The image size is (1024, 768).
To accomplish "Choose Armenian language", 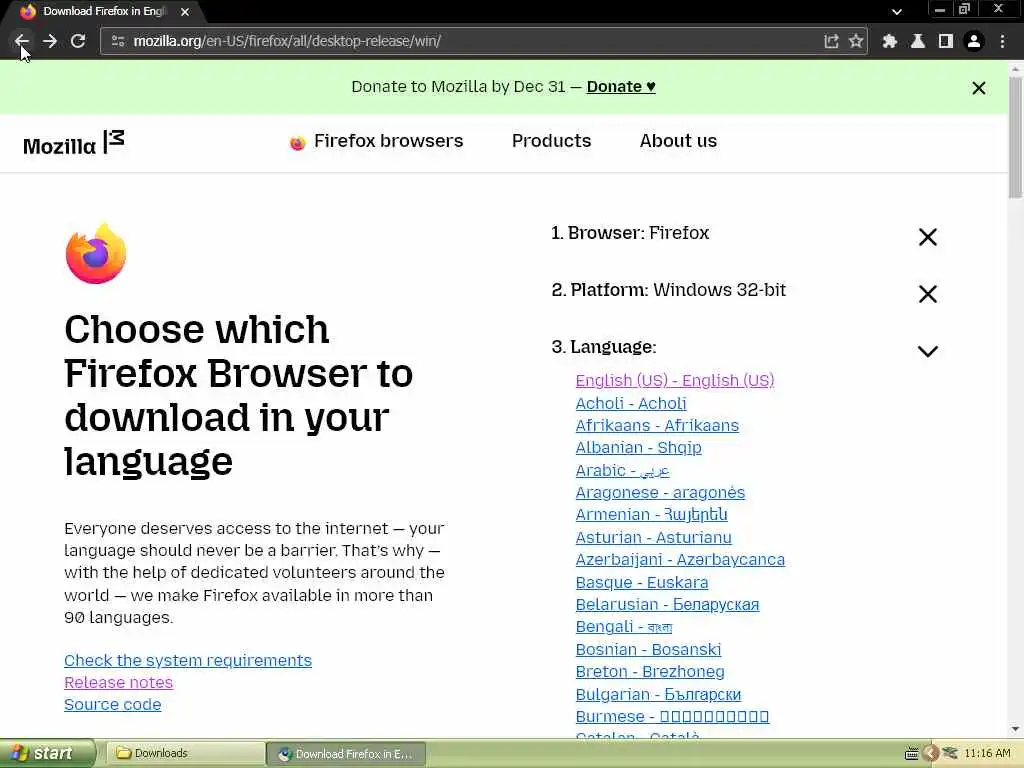I will click(x=651, y=515).
